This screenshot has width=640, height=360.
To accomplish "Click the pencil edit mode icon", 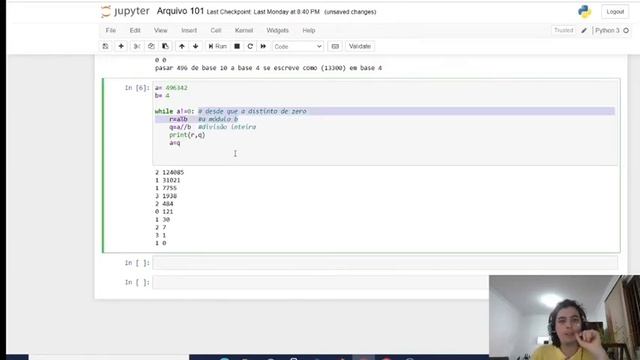I will (x=584, y=30).
